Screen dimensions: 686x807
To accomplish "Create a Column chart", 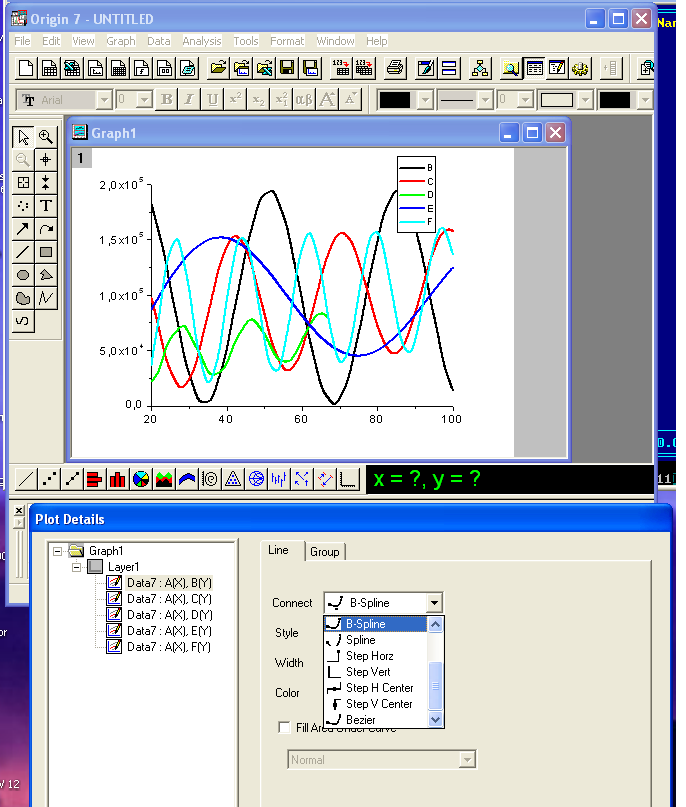I will (118, 479).
